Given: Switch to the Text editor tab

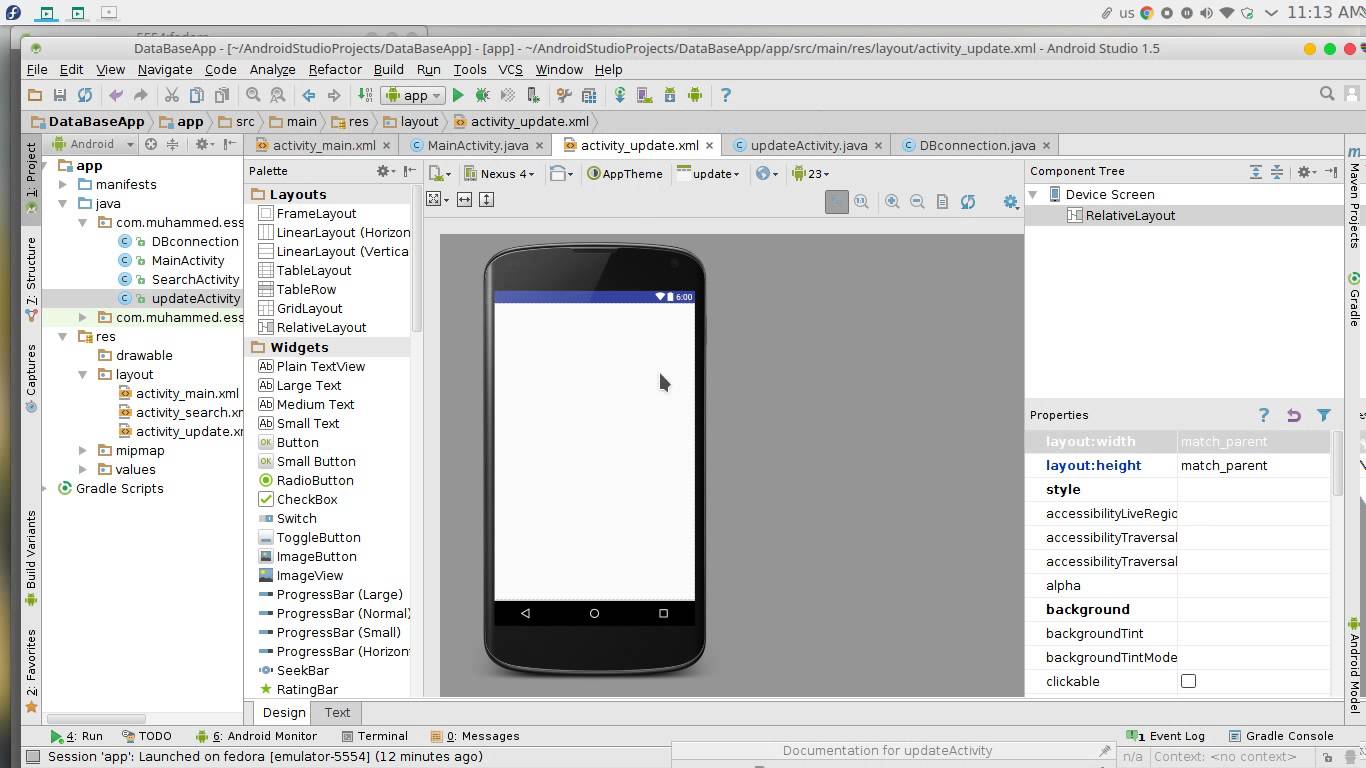Looking at the screenshot, I should 337,712.
